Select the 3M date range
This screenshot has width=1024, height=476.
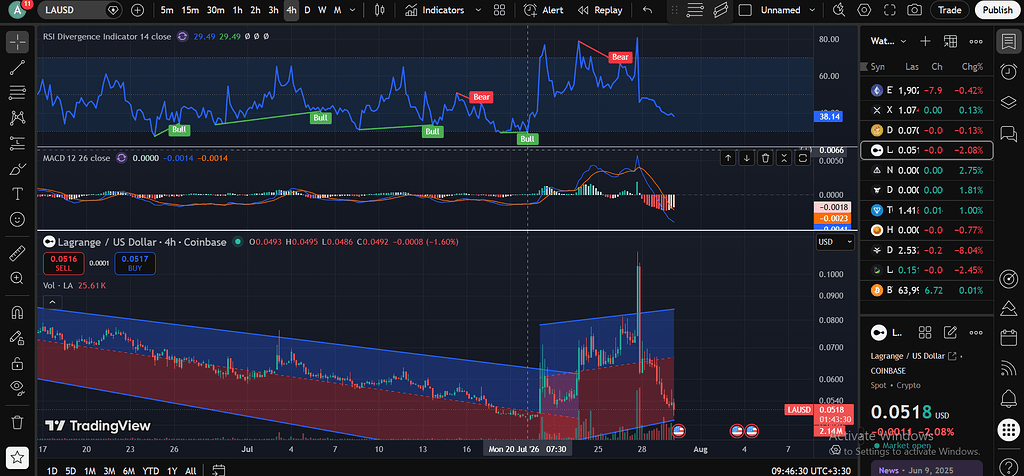tap(110, 470)
